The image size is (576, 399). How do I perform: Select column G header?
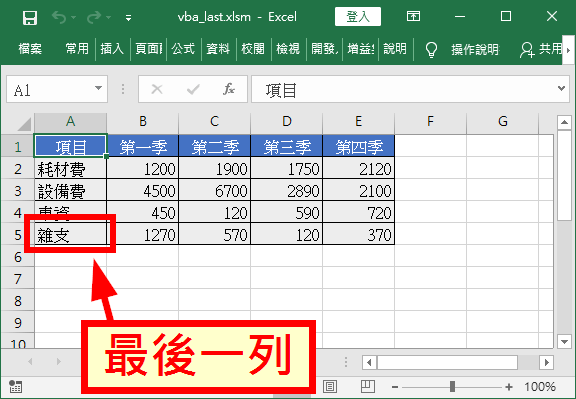tap(503, 122)
